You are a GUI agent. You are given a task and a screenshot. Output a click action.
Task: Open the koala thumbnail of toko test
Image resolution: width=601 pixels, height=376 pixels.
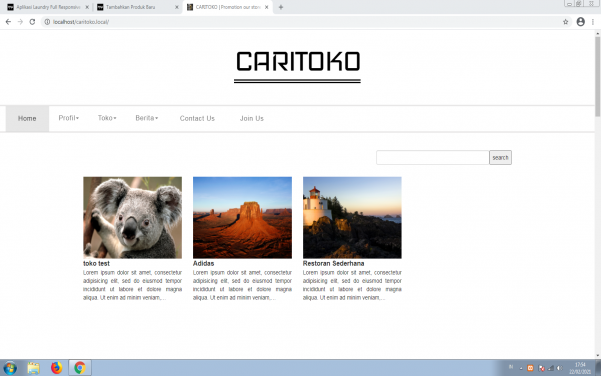[132, 217]
